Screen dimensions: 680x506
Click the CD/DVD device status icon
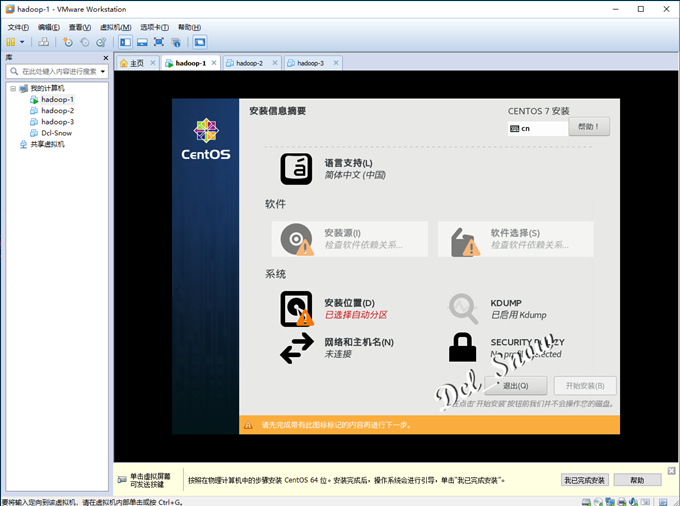pos(598,502)
